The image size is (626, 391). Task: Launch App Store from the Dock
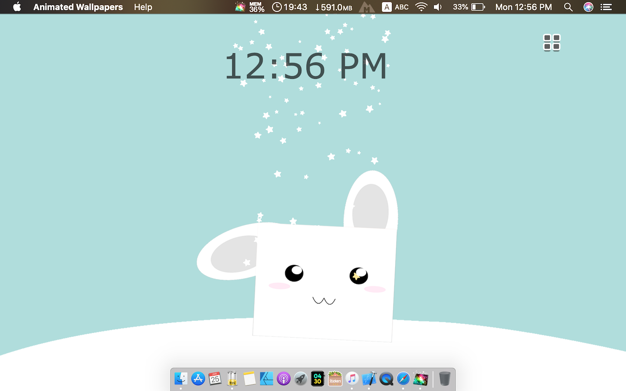pyautogui.click(x=198, y=378)
